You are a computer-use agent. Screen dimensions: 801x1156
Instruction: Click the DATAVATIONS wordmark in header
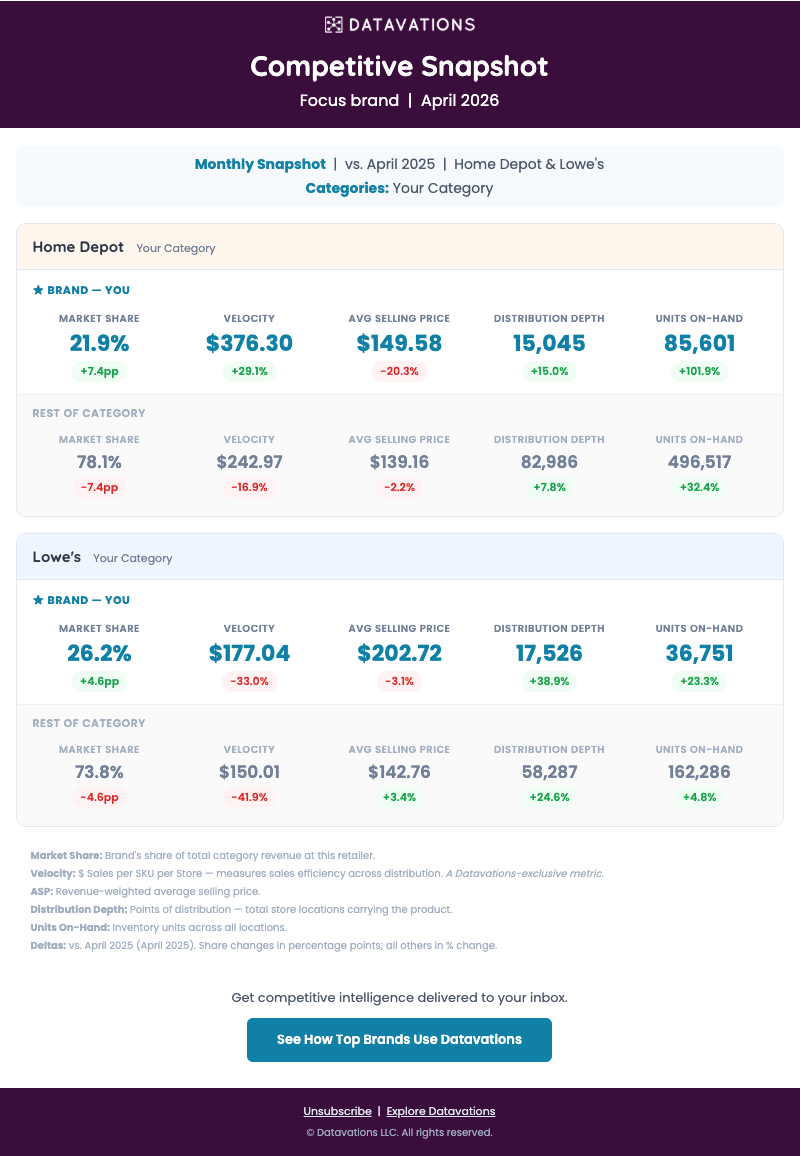click(412, 24)
